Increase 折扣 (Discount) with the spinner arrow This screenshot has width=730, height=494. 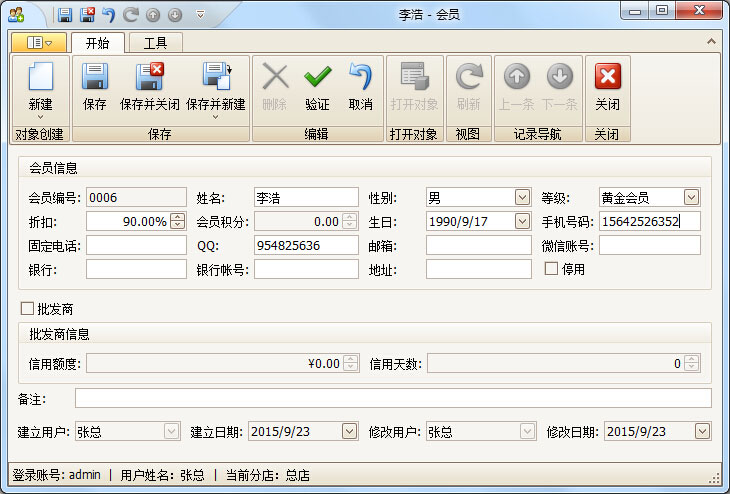pyautogui.click(x=178, y=217)
